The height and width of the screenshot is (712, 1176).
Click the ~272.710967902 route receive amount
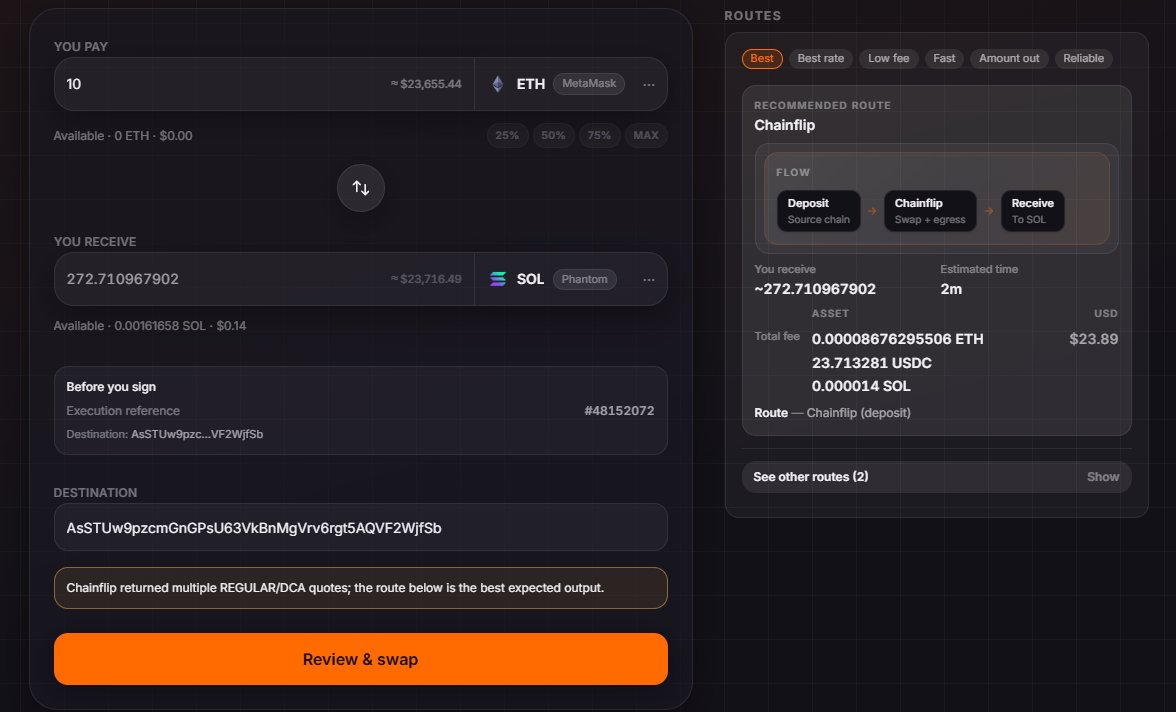(x=815, y=289)
